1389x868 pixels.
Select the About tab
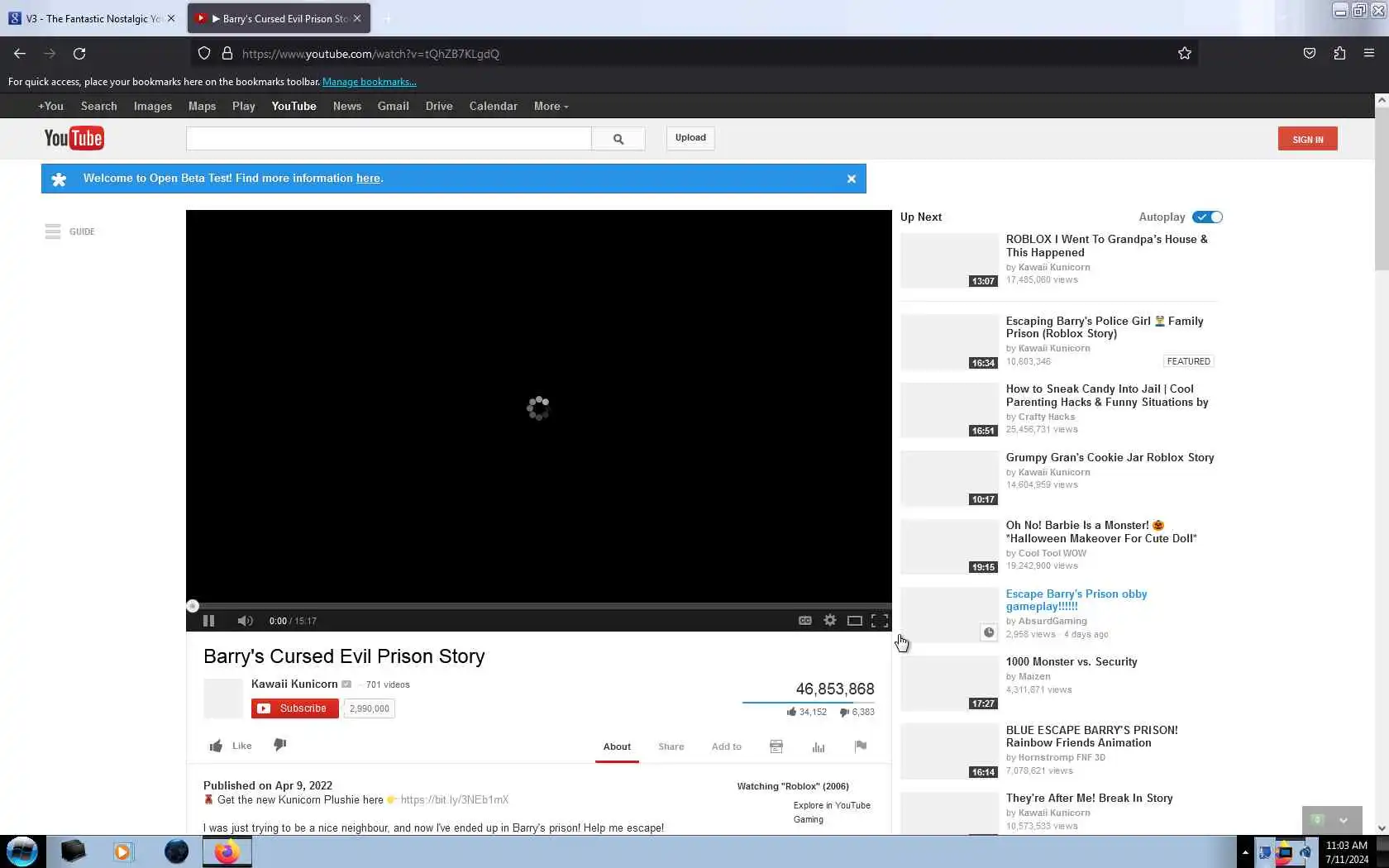tap(617, 746)
